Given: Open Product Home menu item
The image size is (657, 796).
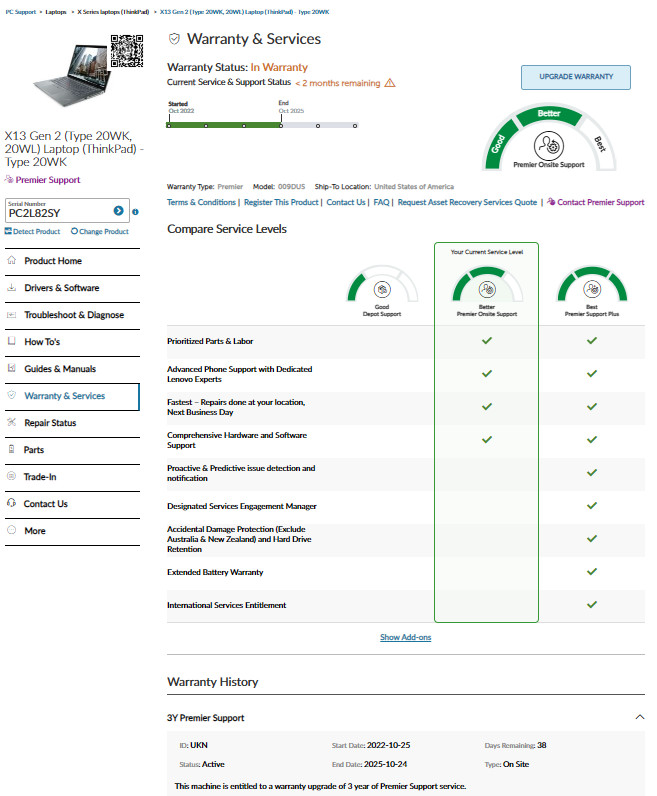Looking at the screenshot, I should [72, 261].
